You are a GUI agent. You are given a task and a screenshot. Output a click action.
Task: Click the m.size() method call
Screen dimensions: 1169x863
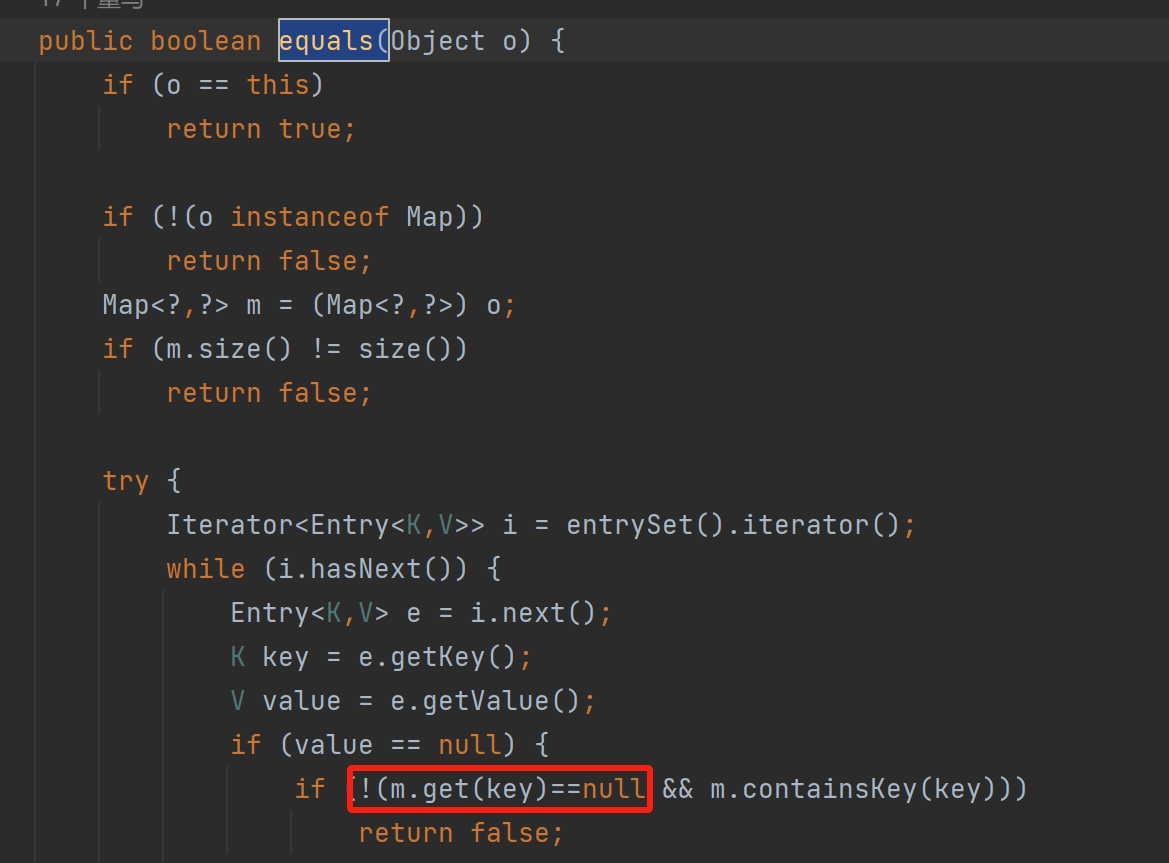[198, 349]
